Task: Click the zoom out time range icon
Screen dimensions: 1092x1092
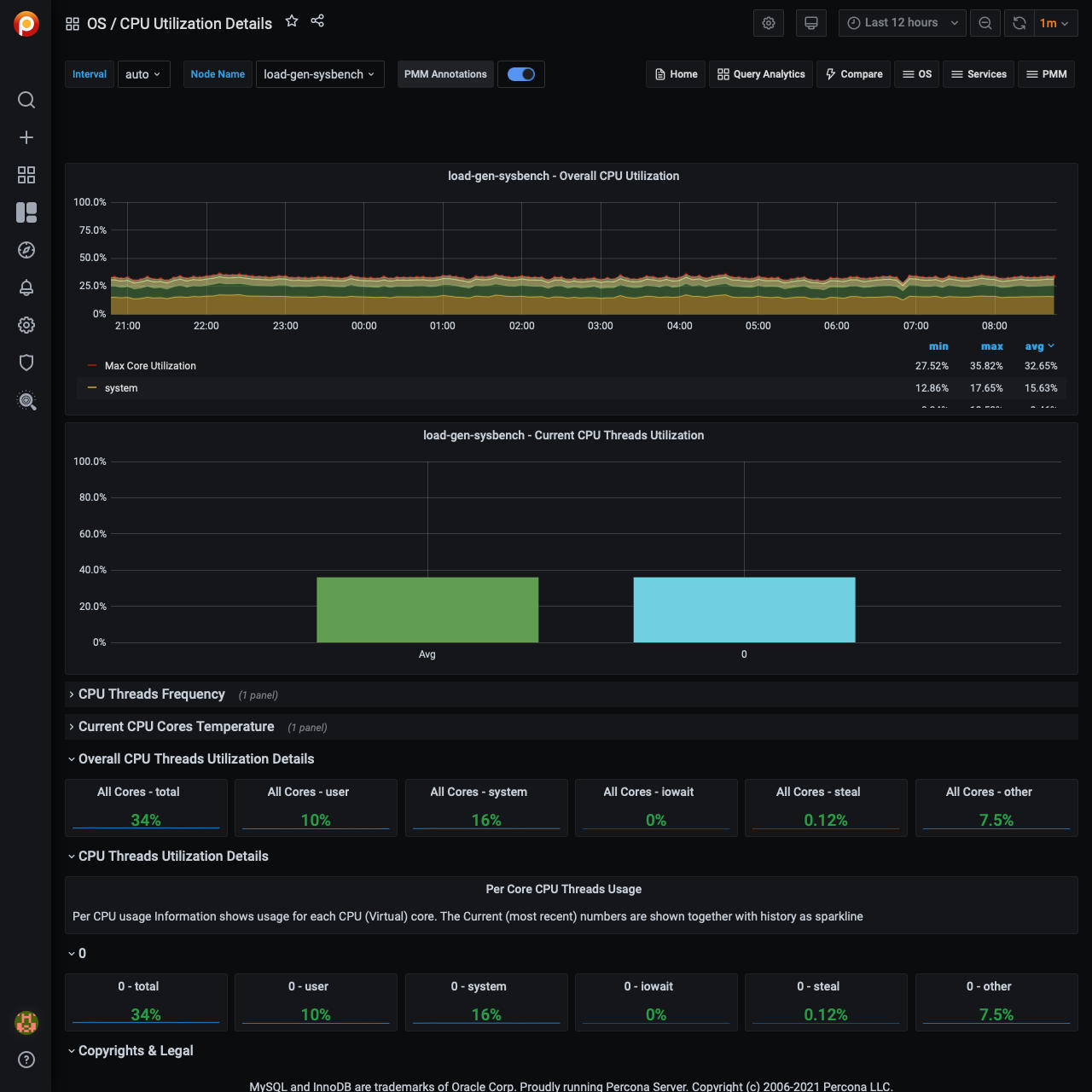Action: point(985,23)
